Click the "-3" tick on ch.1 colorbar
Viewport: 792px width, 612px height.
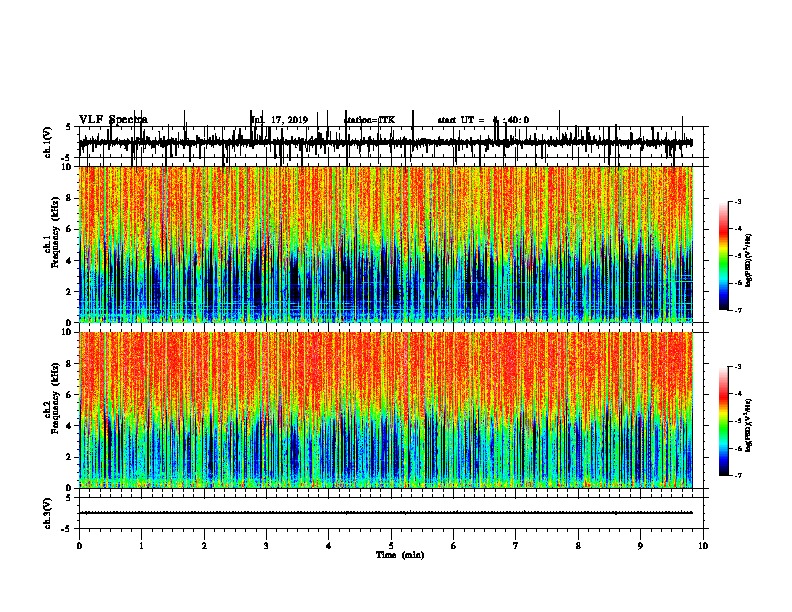click(x=738, y=201)
